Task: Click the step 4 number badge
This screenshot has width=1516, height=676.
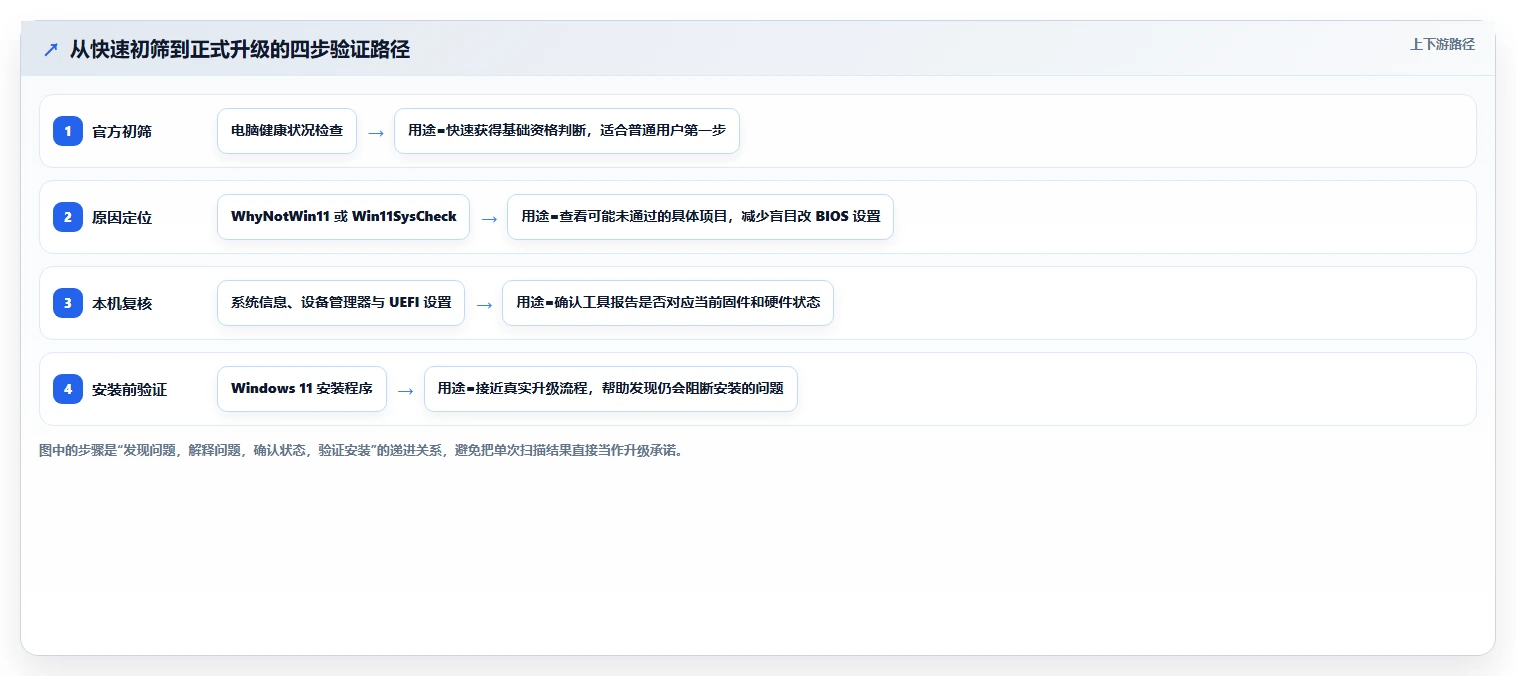Action: 68,389
